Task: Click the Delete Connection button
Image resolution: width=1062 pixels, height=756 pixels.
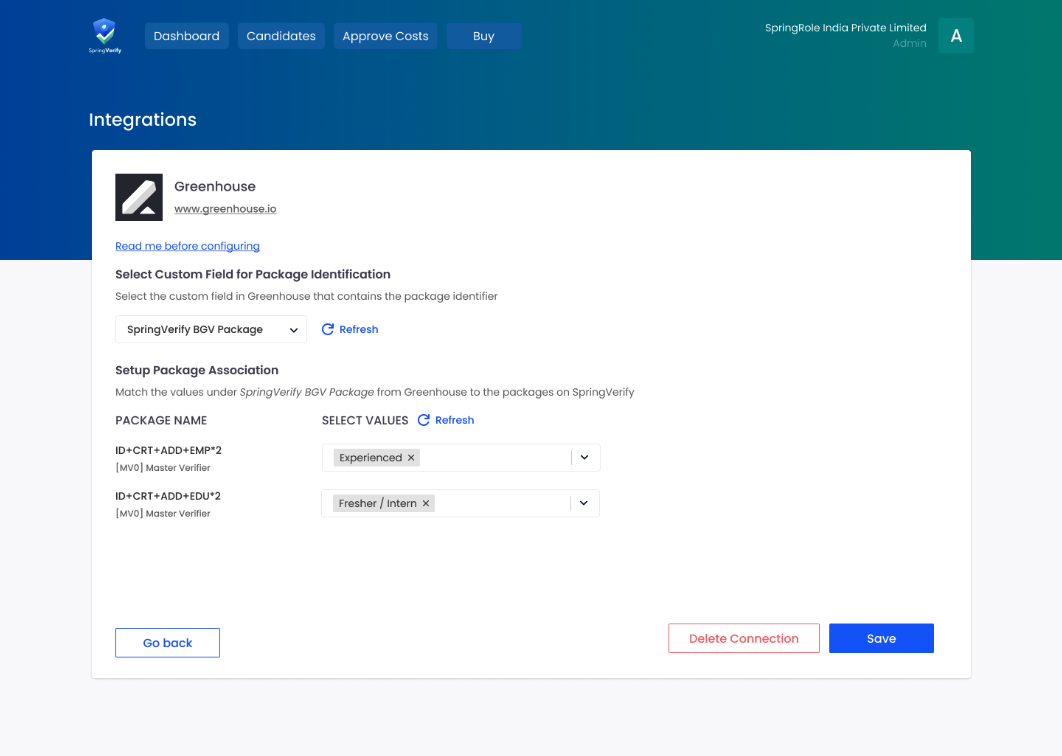Action: tap(744, 638)
